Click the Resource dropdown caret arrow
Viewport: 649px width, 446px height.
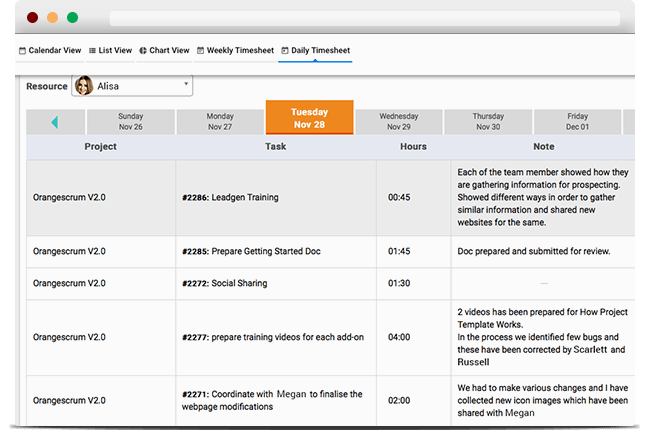pyautogui.click(x=186, y=84)
